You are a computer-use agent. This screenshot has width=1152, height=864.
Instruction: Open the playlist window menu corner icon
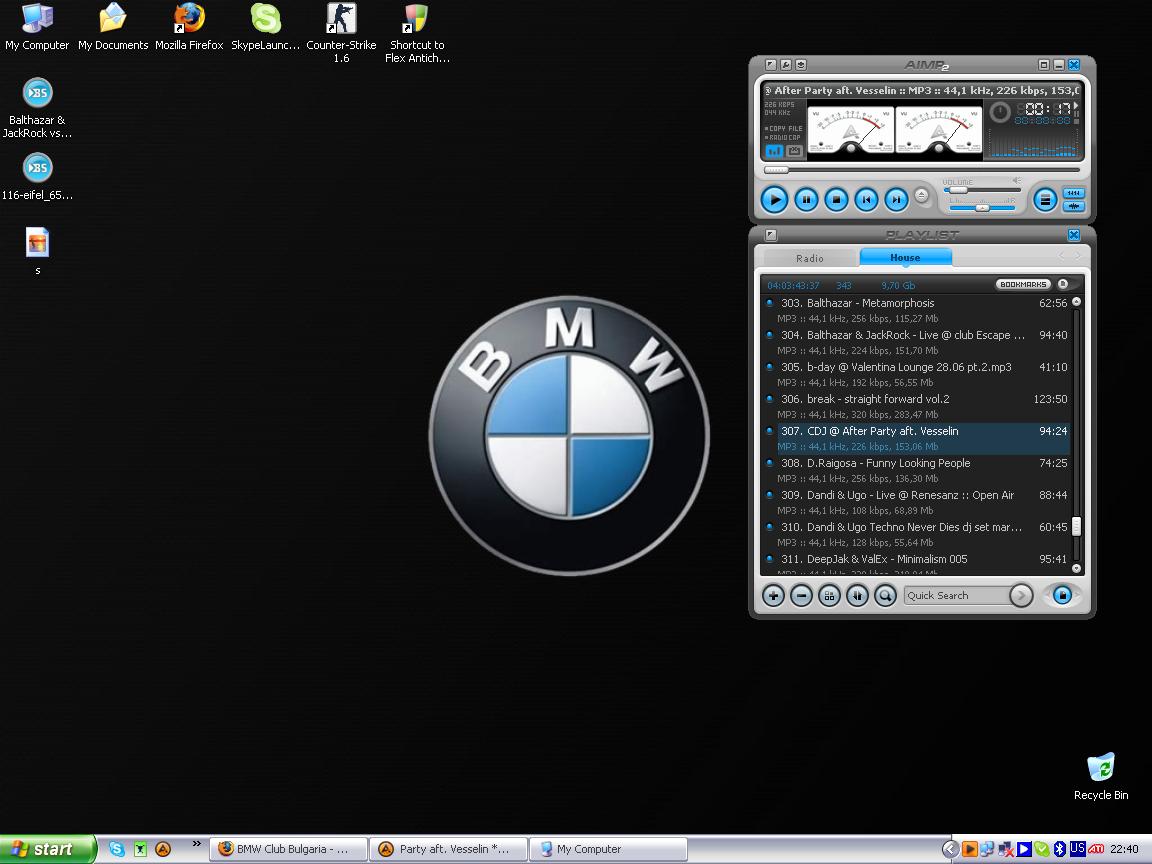[770, 235]
